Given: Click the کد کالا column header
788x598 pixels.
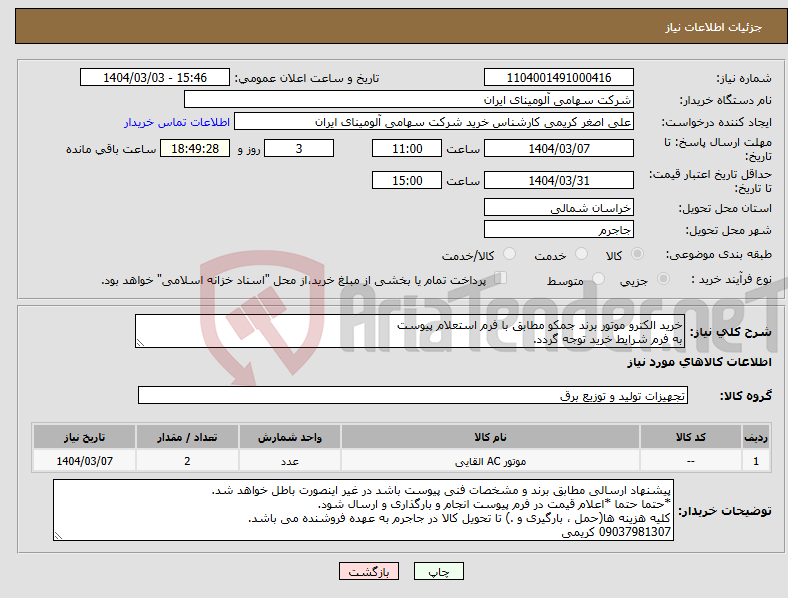Looking at the screenshot, I should (x=691, y=437).
